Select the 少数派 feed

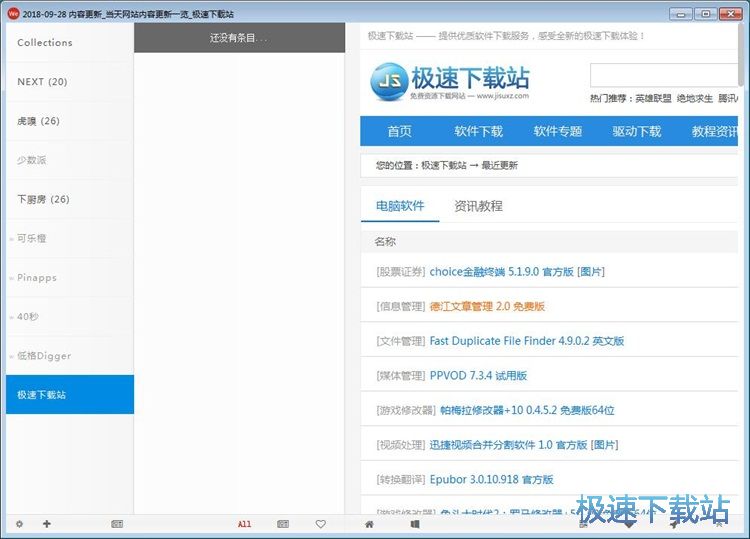70,160
